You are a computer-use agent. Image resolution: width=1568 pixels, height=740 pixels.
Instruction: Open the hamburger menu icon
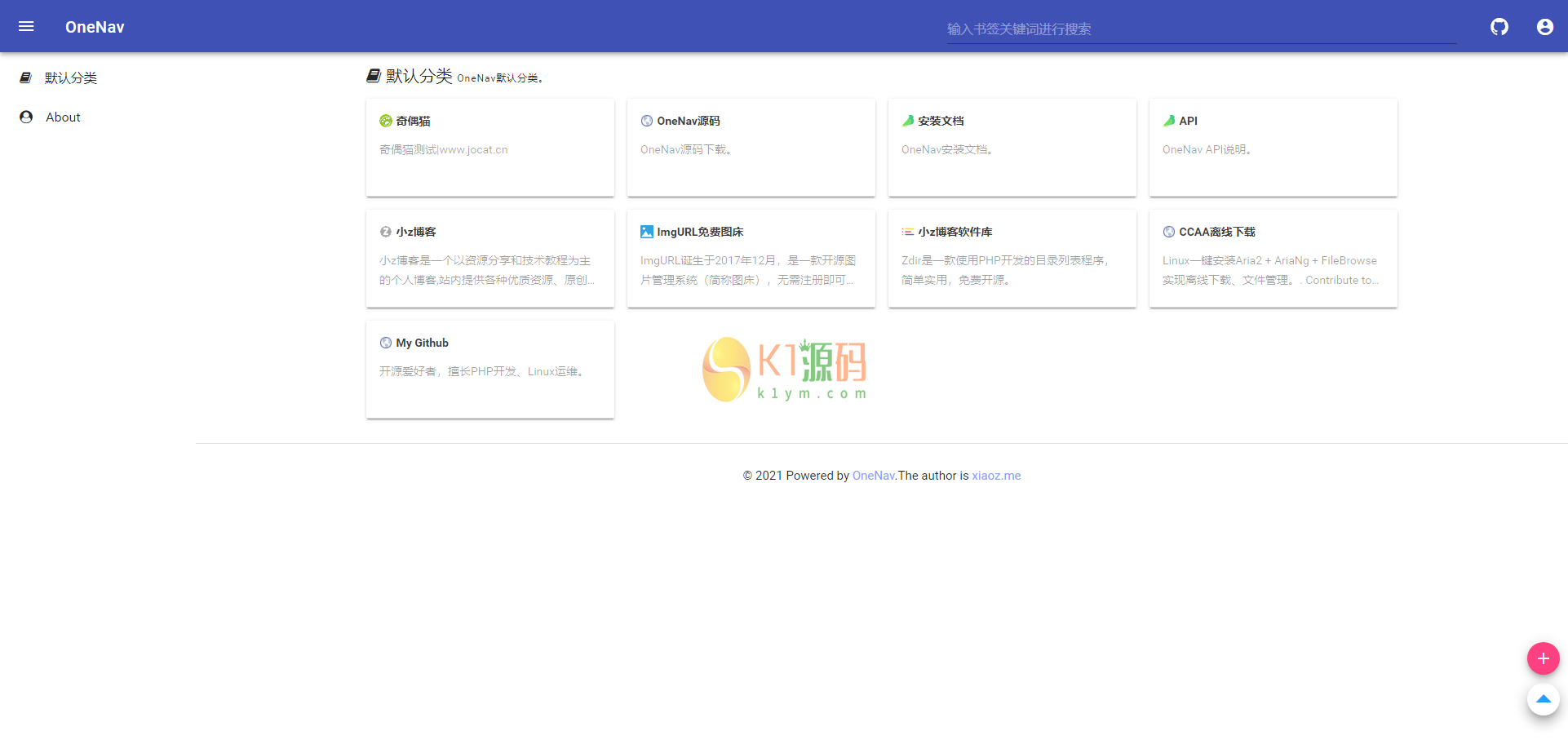(x=26, y=26)
